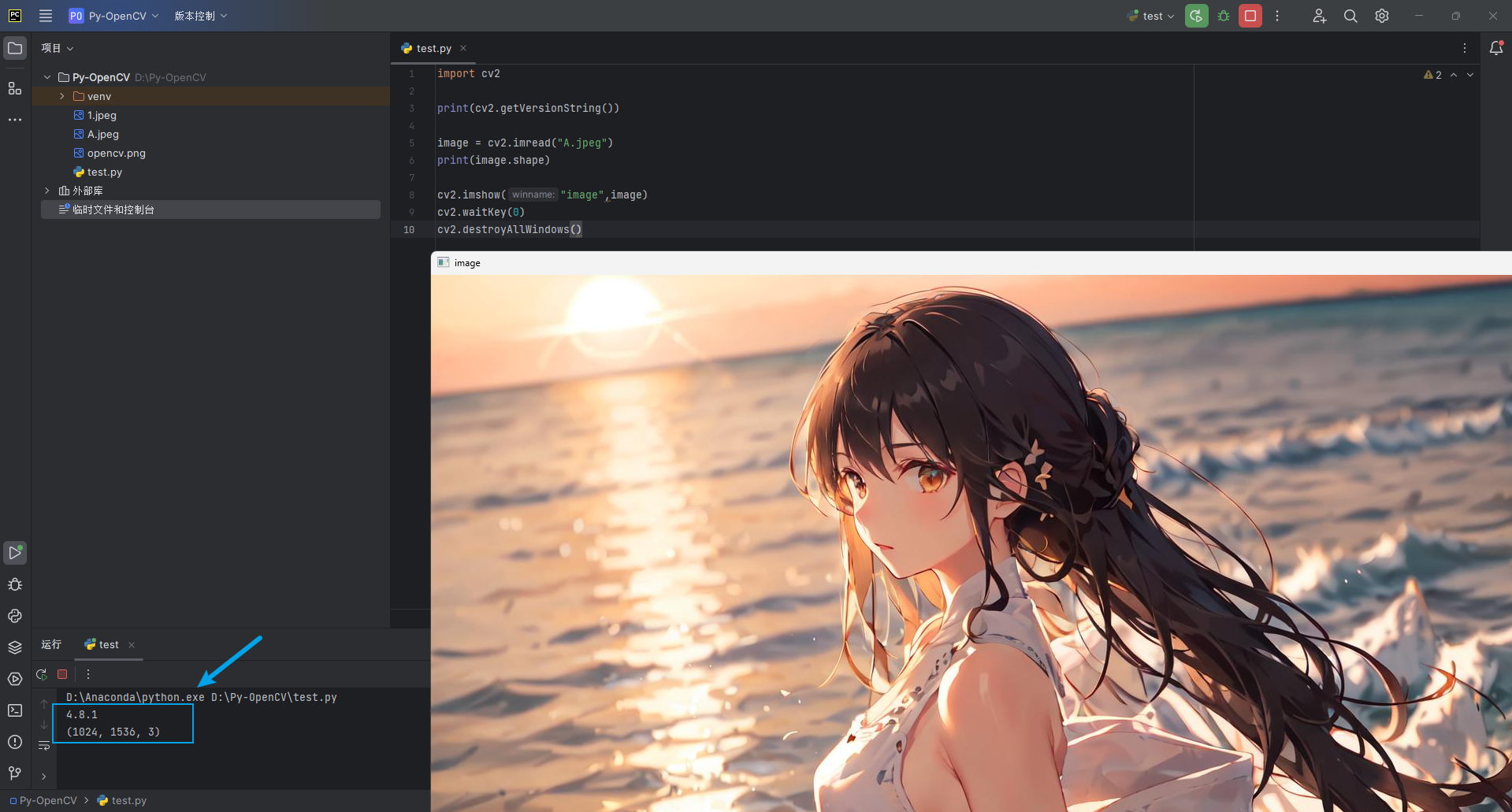Screen dimensions: 1512x812
Task: Close the test.py editor tab
Action: pyautogui.click(x=463, y=48)
